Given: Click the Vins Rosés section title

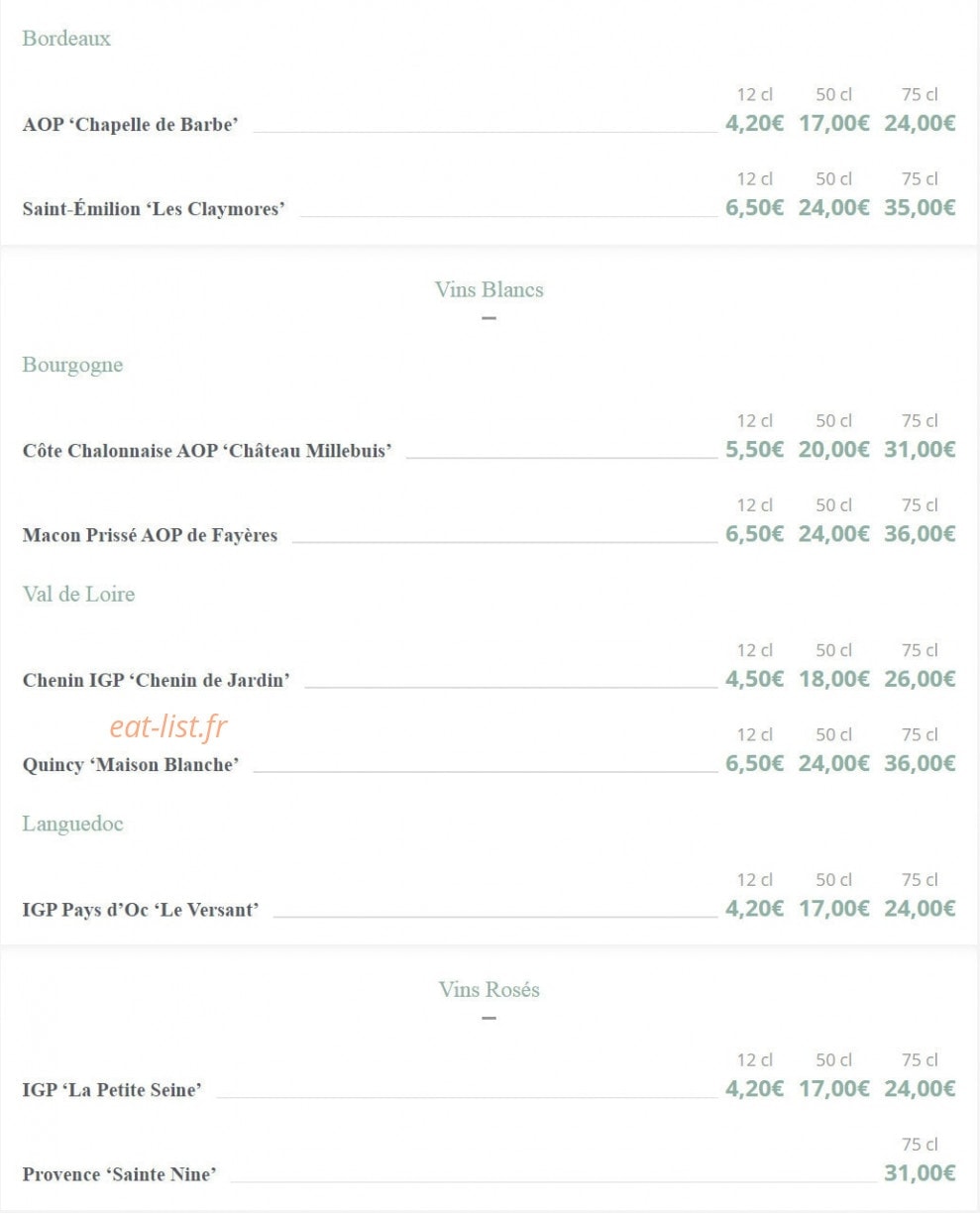Looking at the screenshot, I should pyautogui.click(x=489, y=989).
